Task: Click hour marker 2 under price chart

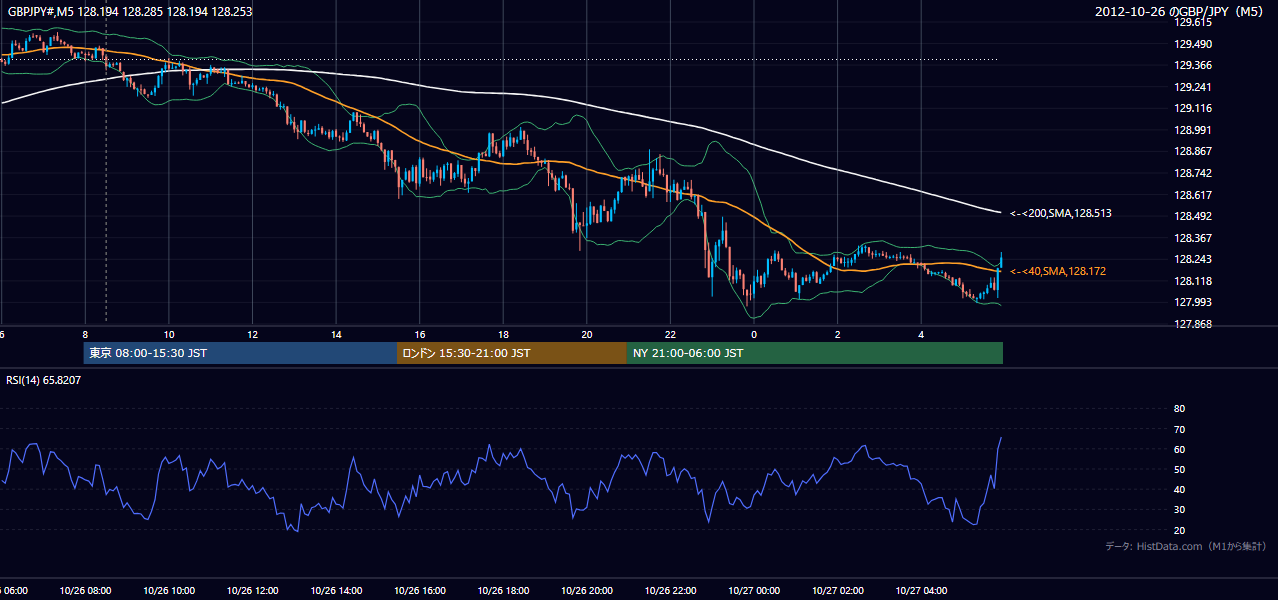Action: click(x=837, y=334)
